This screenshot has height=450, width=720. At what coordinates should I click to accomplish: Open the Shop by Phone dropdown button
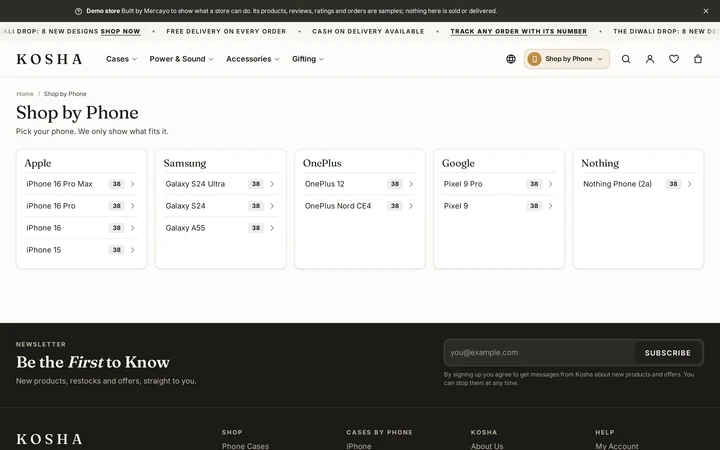point(567,59)
